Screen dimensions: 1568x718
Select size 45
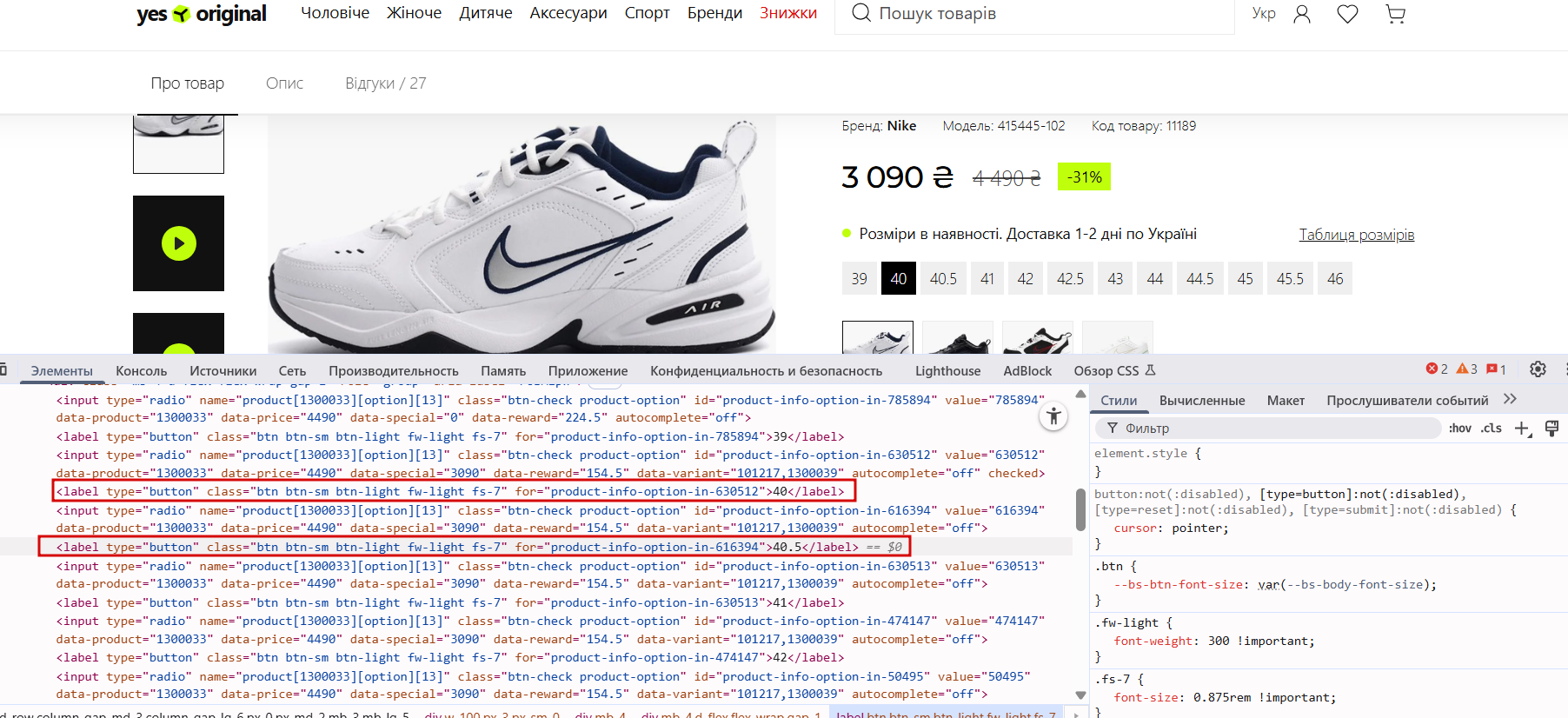(x=1245, y=279)
